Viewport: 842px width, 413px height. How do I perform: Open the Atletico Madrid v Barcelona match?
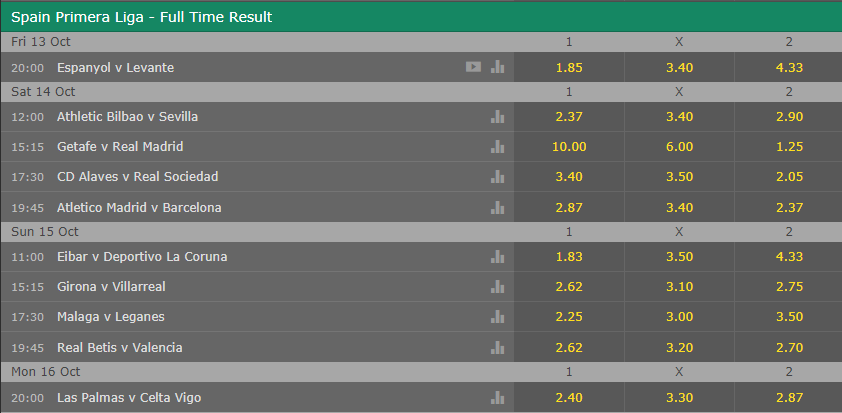[139, 207]
